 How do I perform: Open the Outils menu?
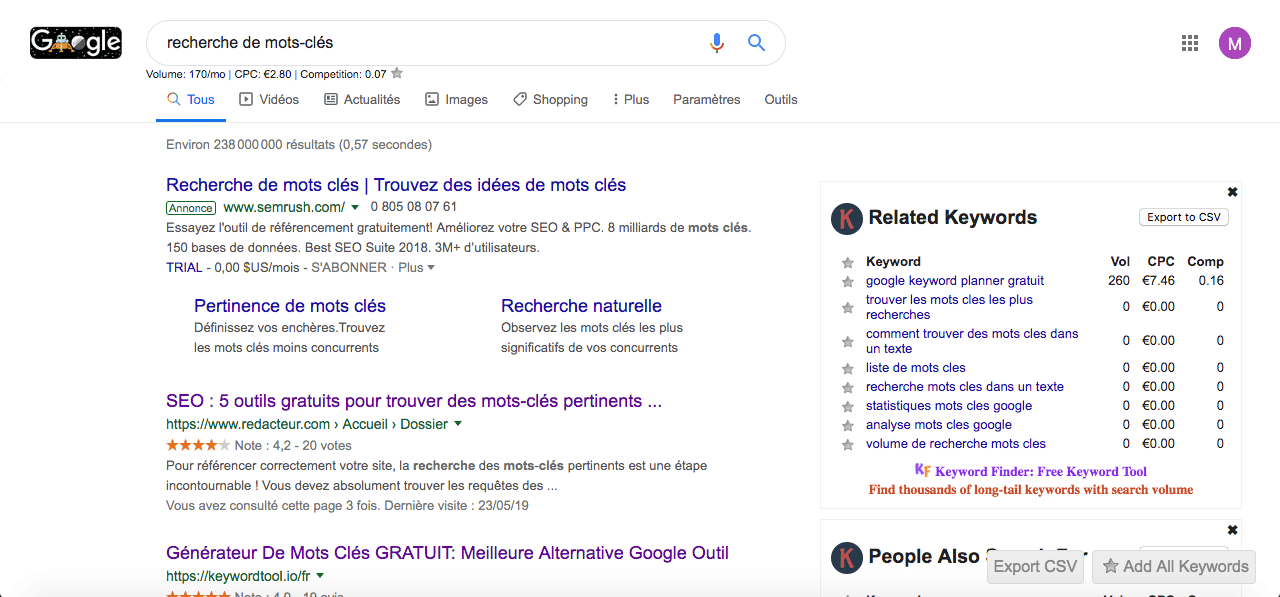tap(781, 100)
